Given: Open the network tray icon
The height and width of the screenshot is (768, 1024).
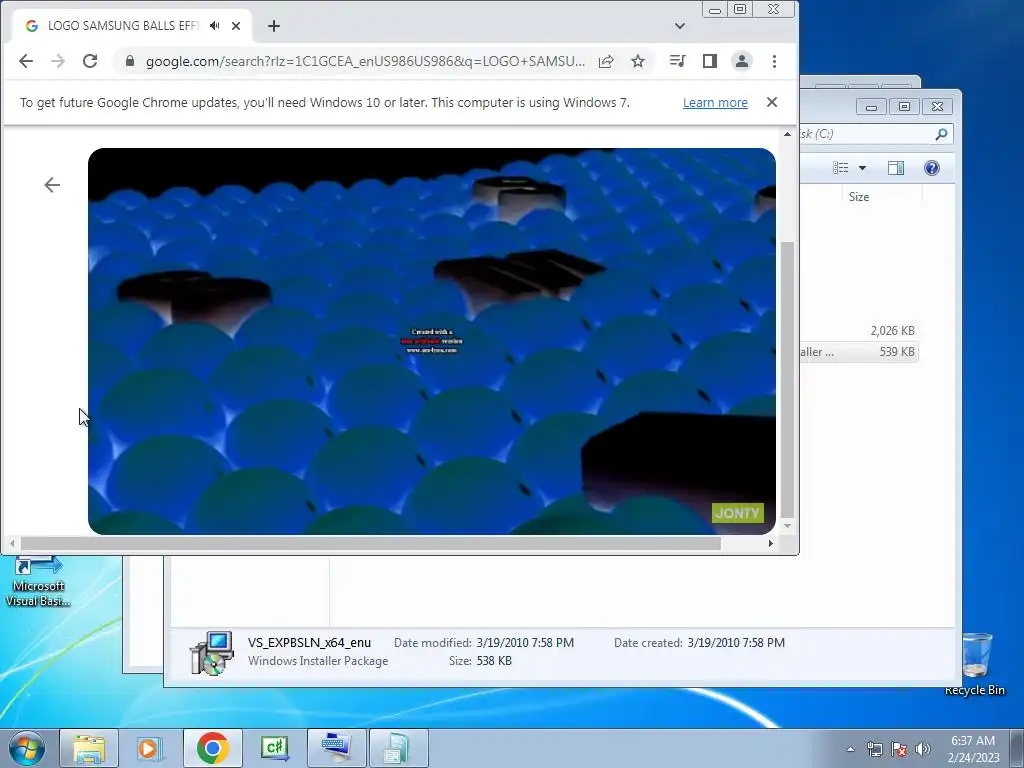Looking at the screenshot, I should [874, 749].
